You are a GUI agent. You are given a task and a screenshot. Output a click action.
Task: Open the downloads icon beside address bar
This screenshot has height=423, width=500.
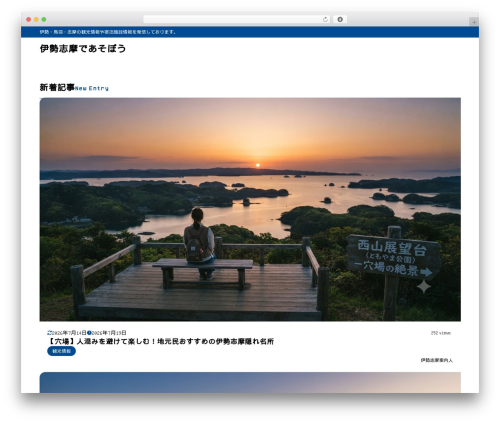[x=340, y=20]
